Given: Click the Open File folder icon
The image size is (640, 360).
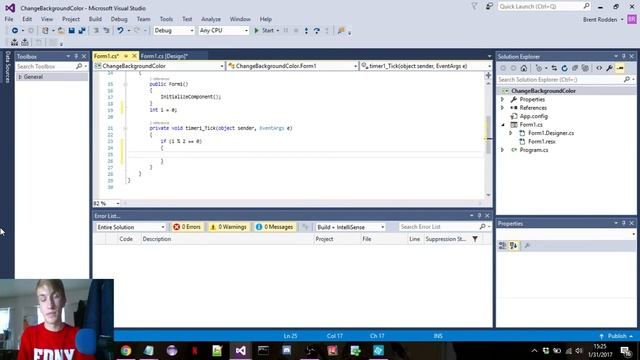Looking at the screenshot, I should [x=61, y=31].
